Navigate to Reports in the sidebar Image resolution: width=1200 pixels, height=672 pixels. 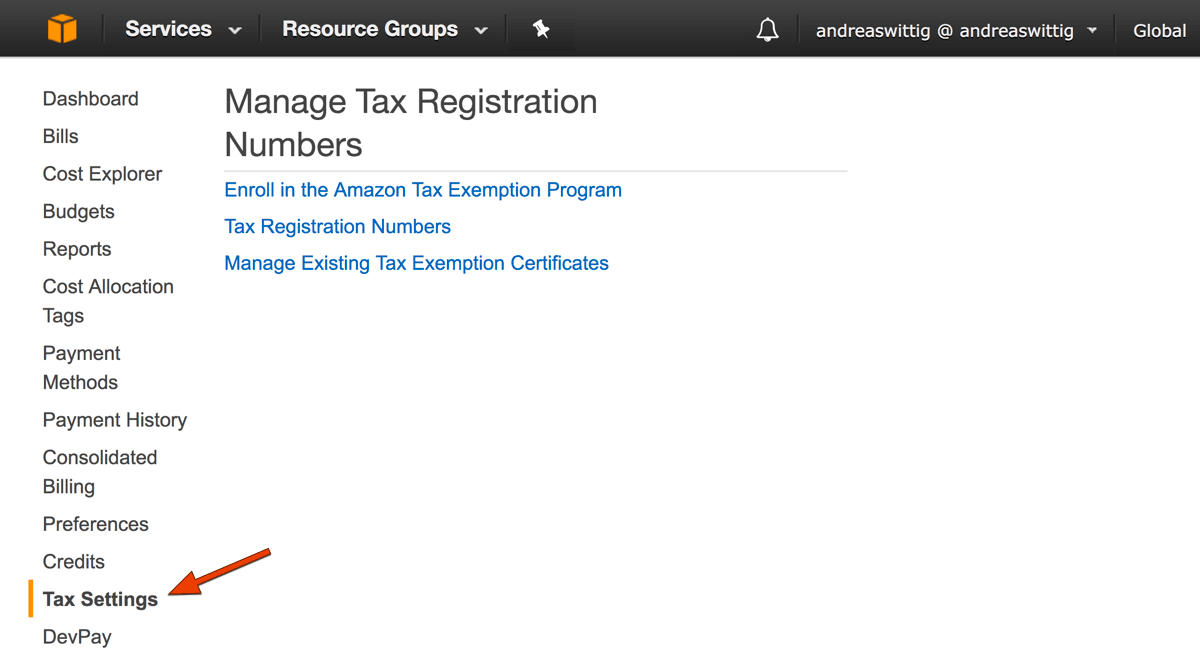click(77, 249)
